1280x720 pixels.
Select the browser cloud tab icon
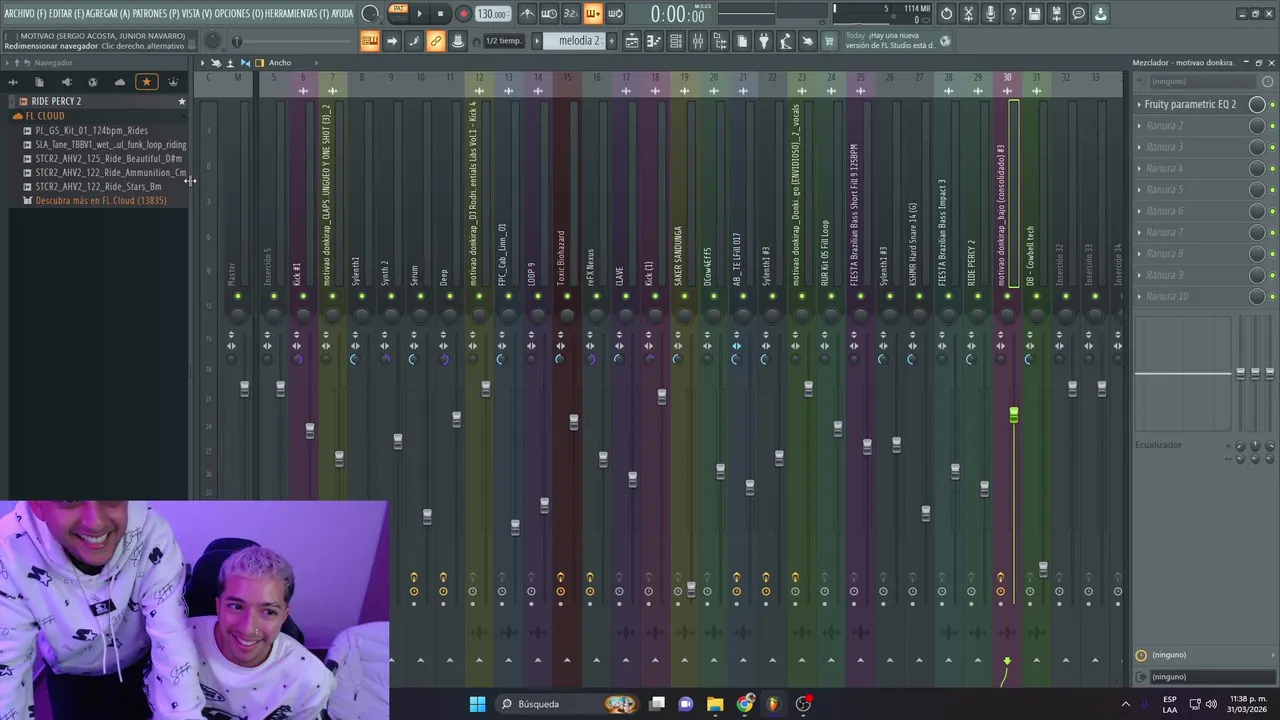tap(120, 82)
